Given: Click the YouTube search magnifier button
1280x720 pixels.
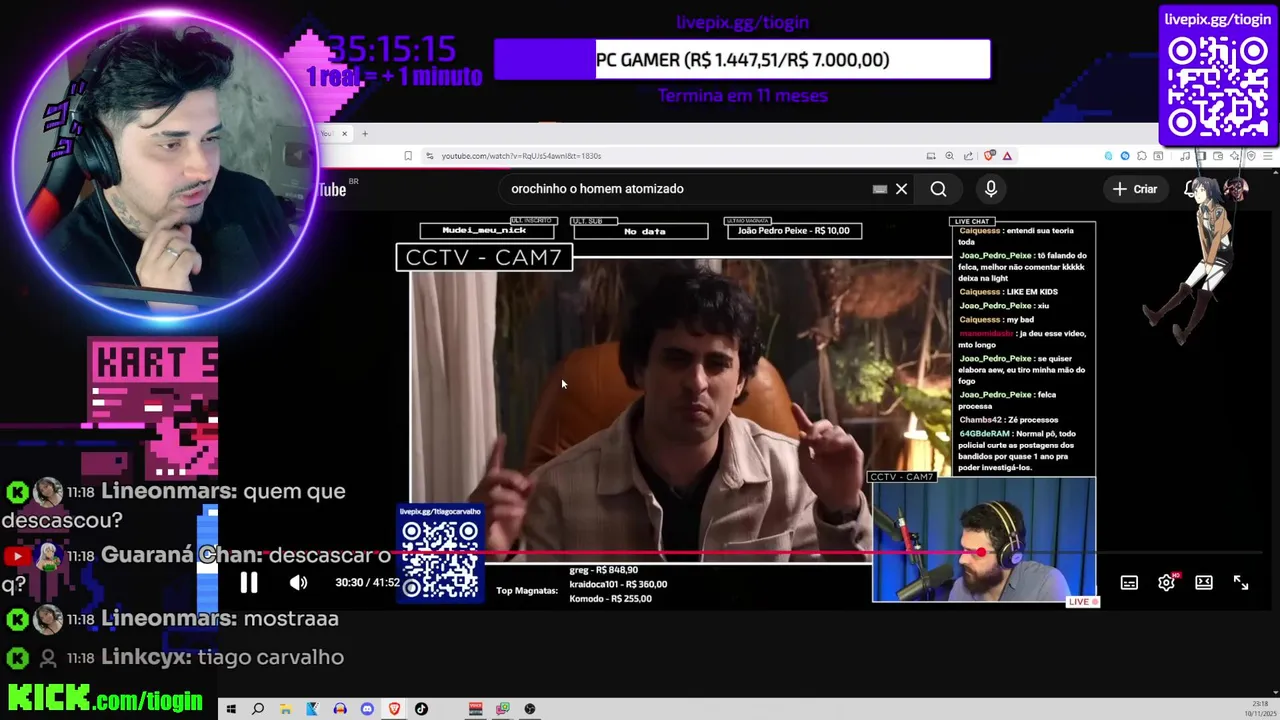Looking at the screenshot, I should click(938, 189).
